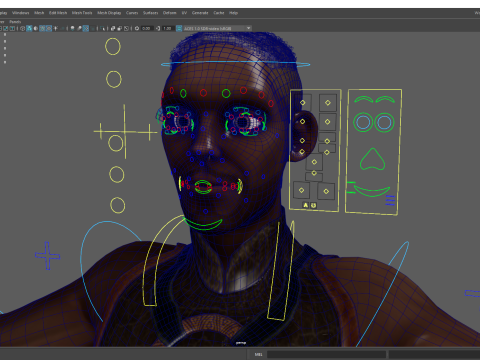The image size is (480, 360).
Task: Open the Windows menu
Action: coord(20,13)
